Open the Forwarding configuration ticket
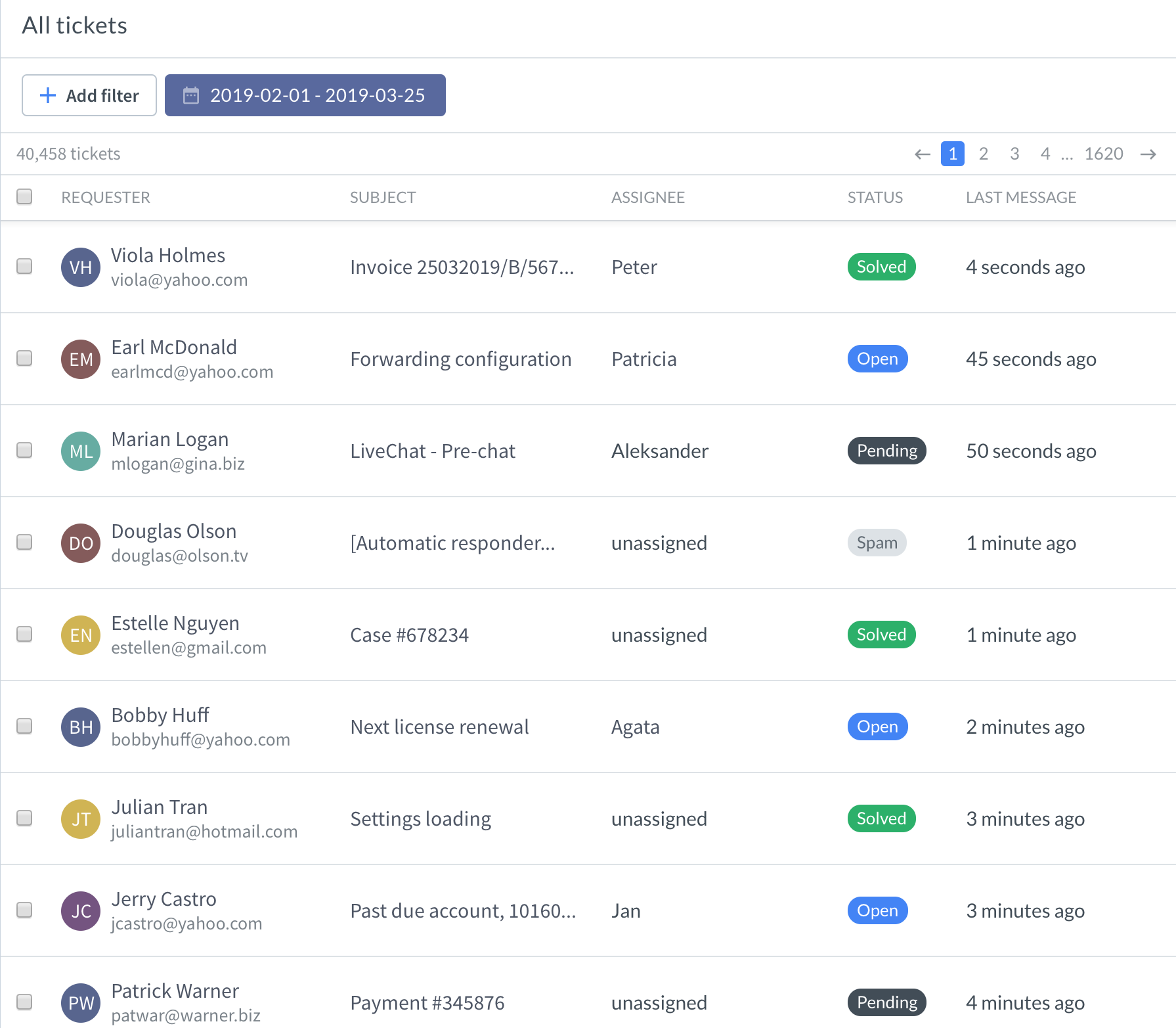Image resolution: width=1176 pixels, height=1028 pixels. click(x=460, y=359)
